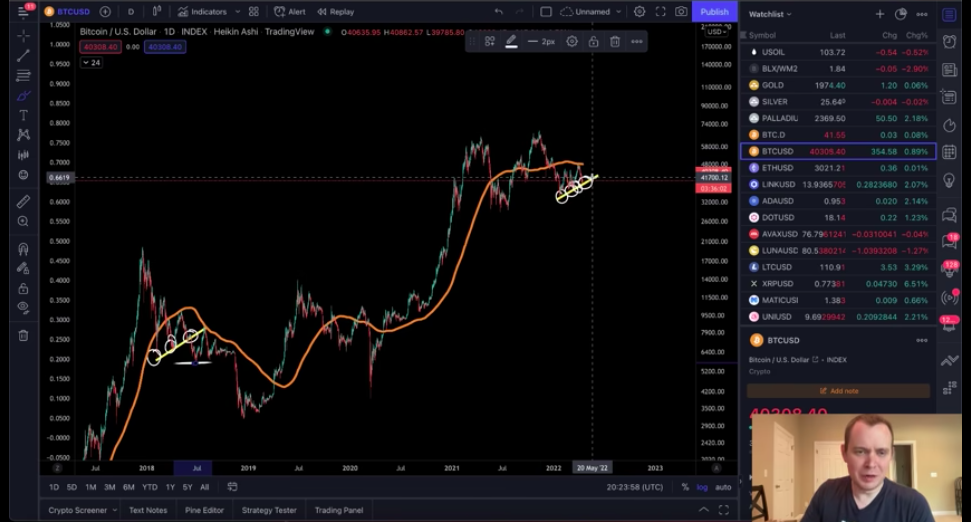Lock the selected drawing

pos(593,41)
